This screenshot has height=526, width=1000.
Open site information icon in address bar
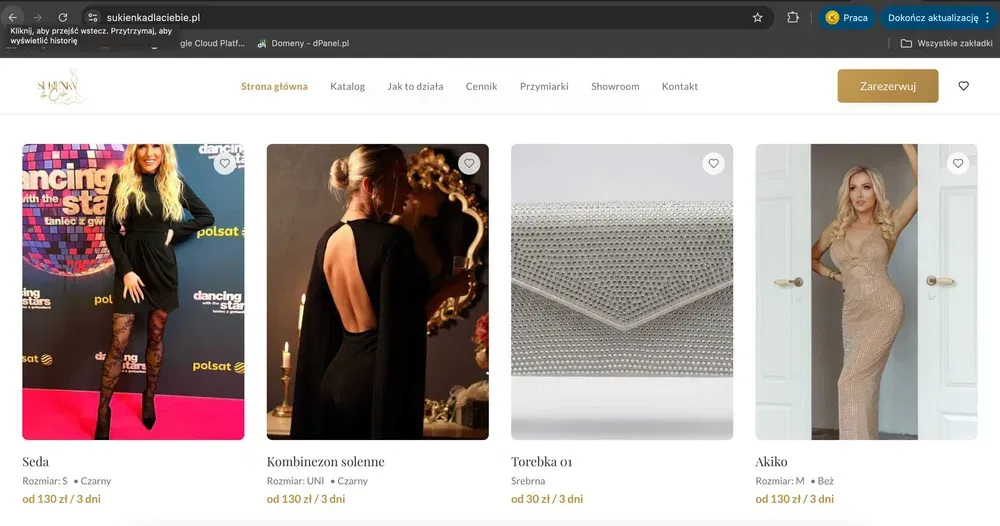pos(92,17)
